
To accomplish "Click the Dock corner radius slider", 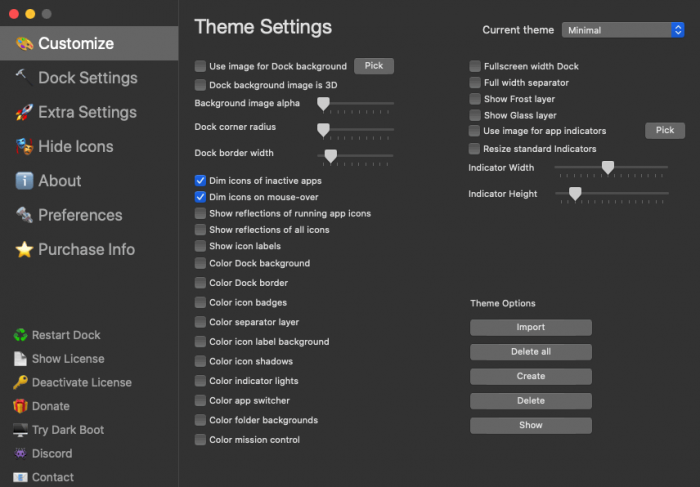I will pos(323,129).
